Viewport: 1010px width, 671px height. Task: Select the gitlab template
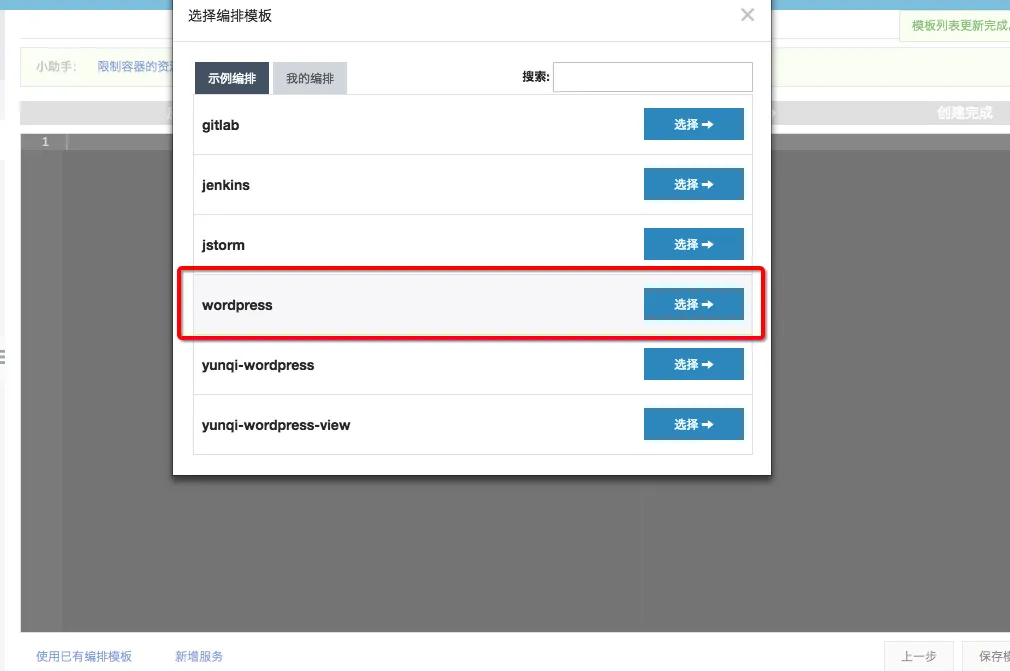pyautogui.click(x=694, y=124)
